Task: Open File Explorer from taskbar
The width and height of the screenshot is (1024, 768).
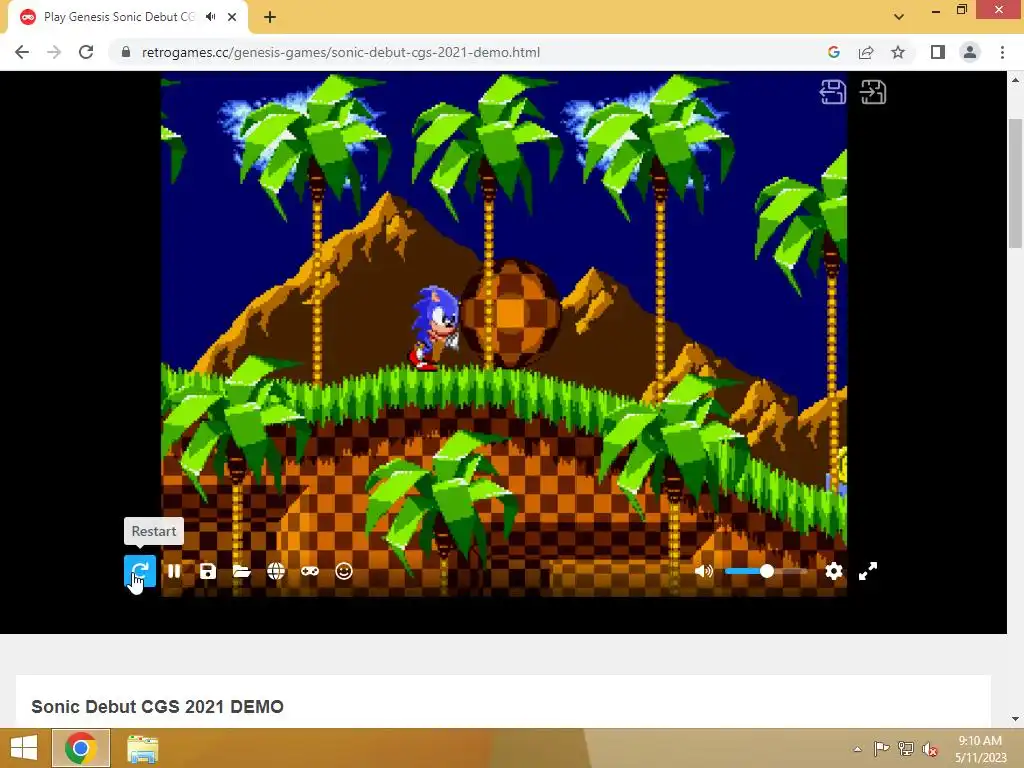Action: click(142, 748)
